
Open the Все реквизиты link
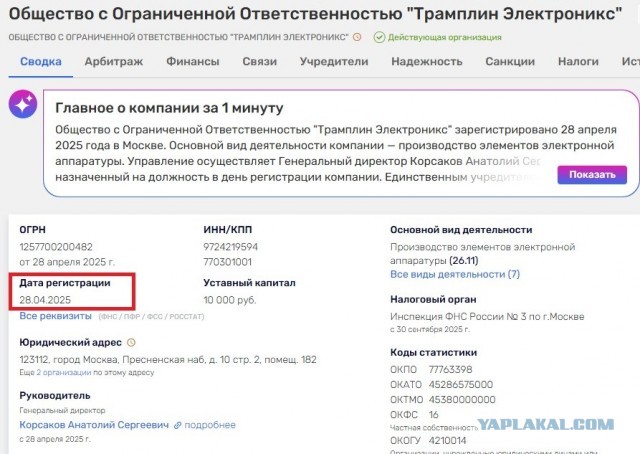point(56,316)
